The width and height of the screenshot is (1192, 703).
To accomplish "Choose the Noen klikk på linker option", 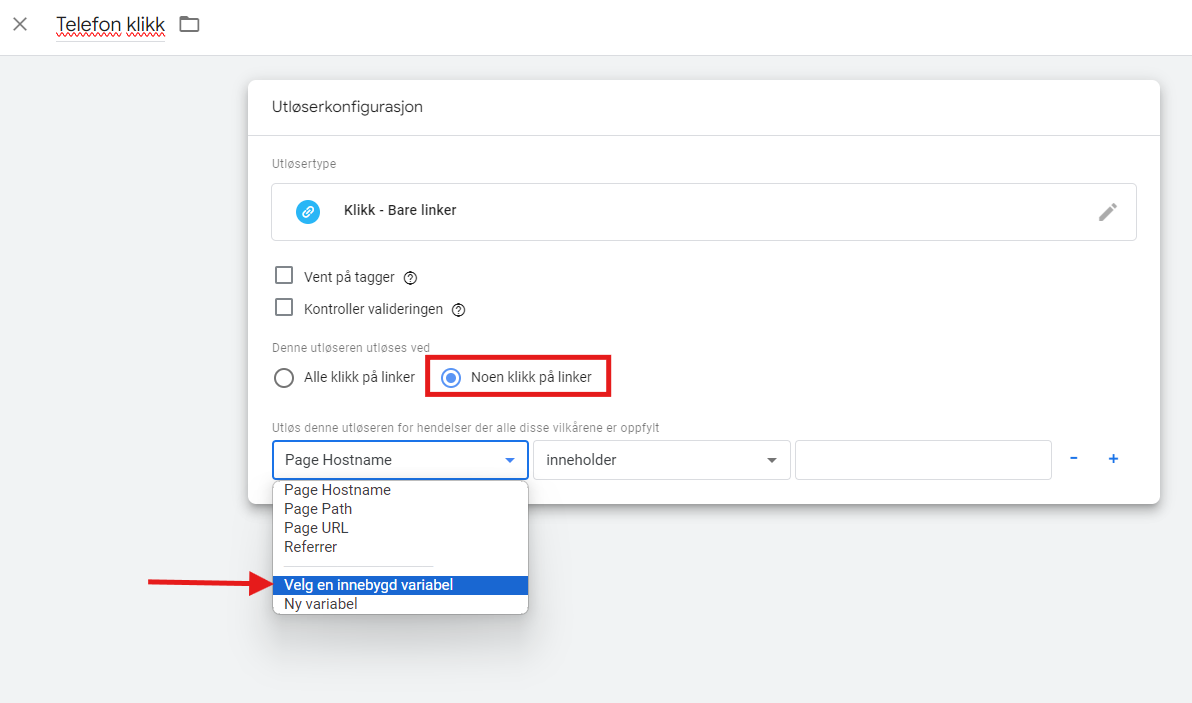I will (x=451, y=378).
